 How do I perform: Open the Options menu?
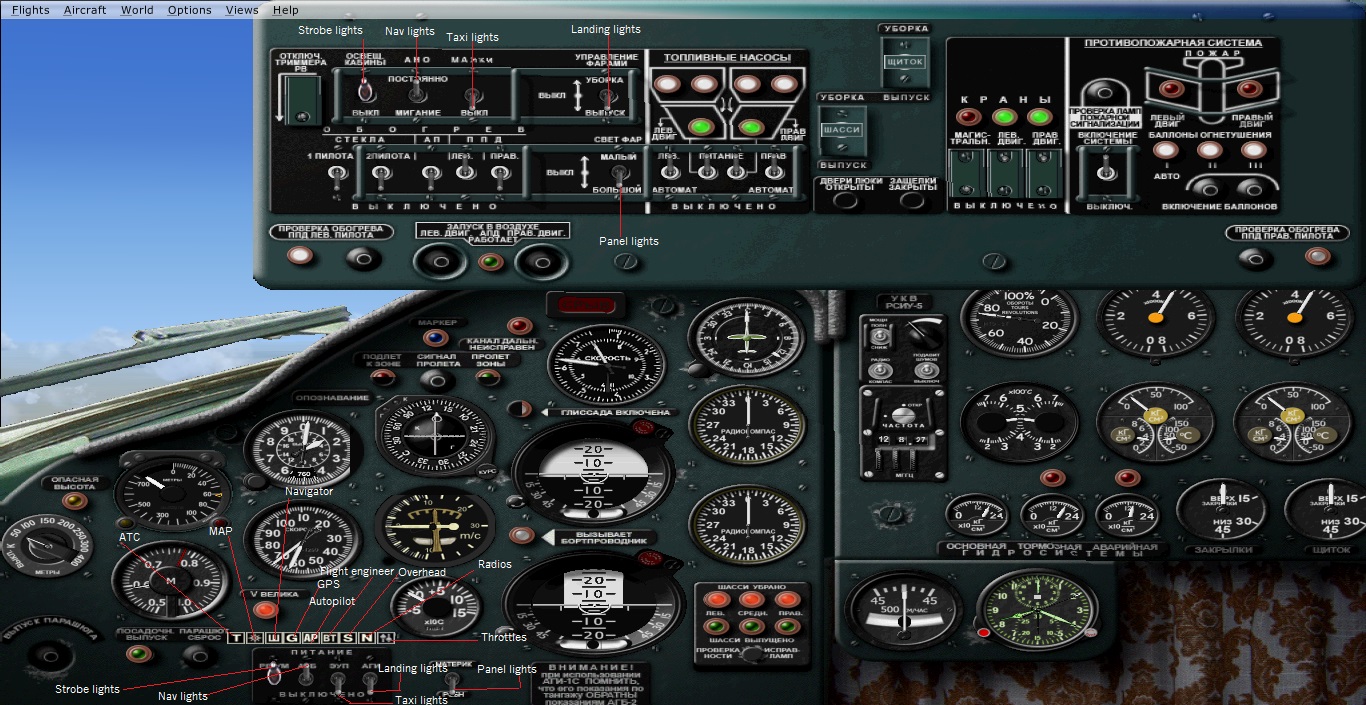coord(189,9)
